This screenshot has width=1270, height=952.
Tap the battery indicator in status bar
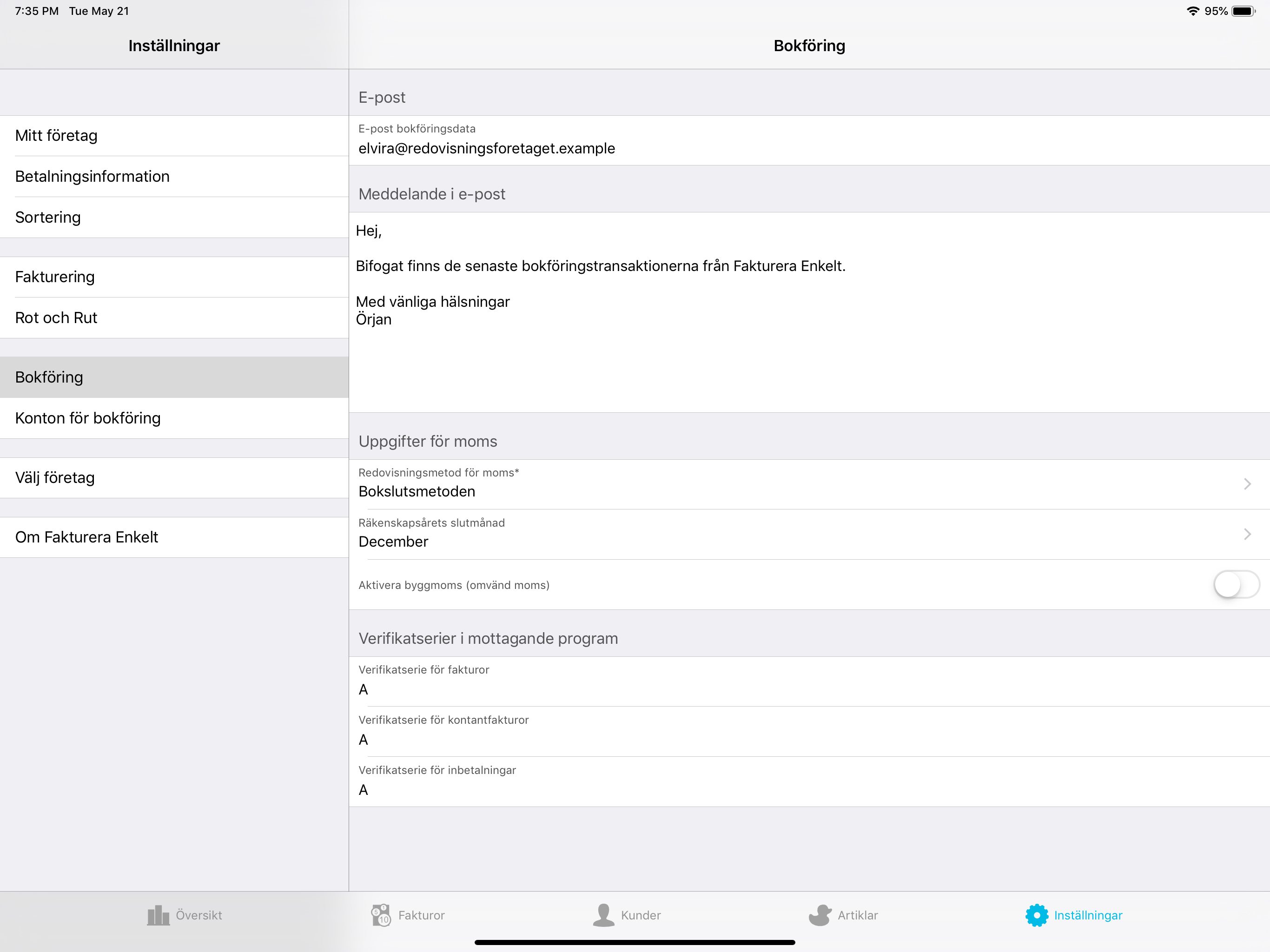1244,12
